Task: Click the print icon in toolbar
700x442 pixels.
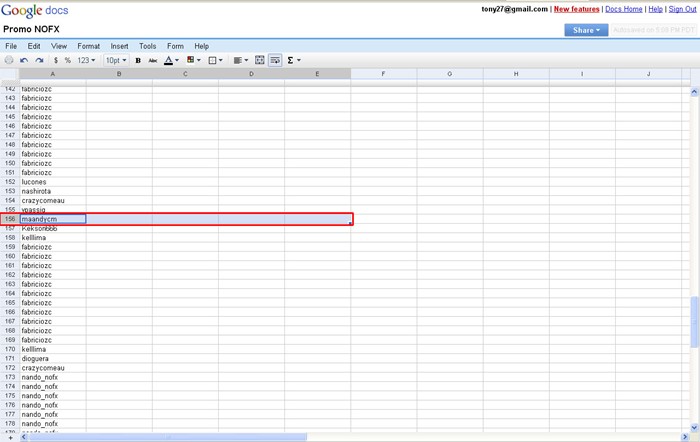Action: 9,60
